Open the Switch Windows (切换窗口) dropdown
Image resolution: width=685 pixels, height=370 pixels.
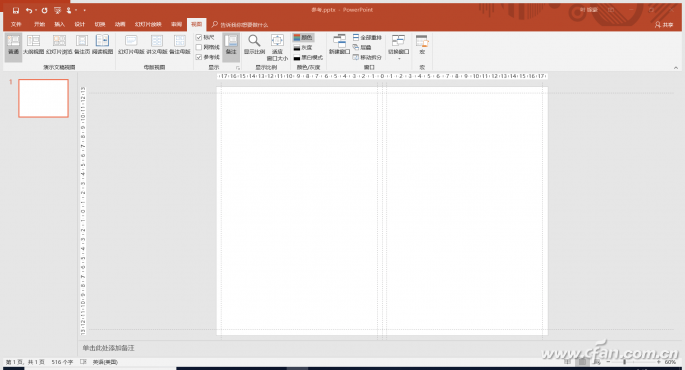pos(398,46)
